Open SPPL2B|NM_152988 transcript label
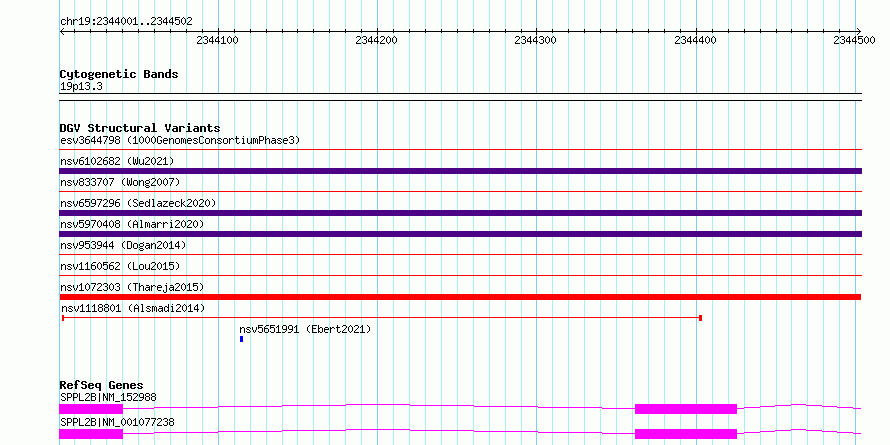This screenshot has width=890, height=445. click(x=108, y=397)
